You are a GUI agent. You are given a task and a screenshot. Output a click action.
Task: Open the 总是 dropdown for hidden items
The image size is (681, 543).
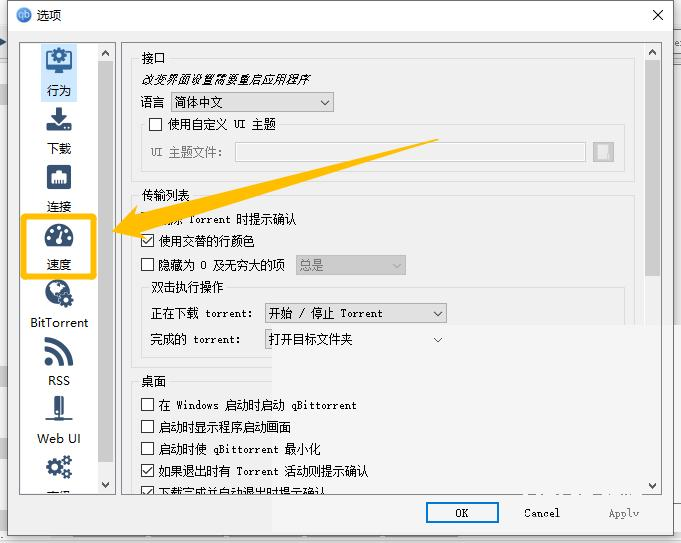(351, 265)
